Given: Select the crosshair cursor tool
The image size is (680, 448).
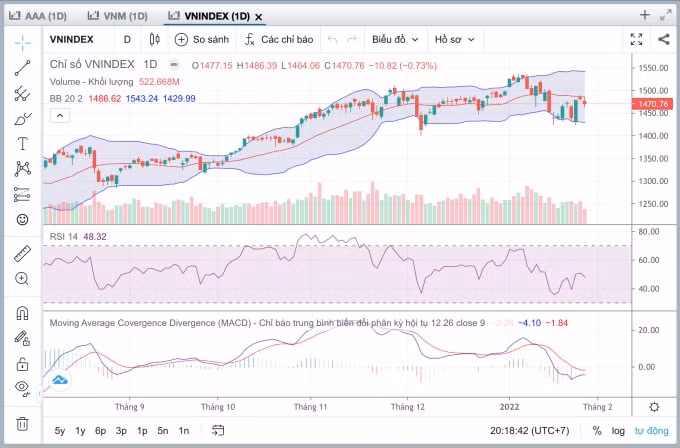Looking at the screenshot, I should coord(22,42).
